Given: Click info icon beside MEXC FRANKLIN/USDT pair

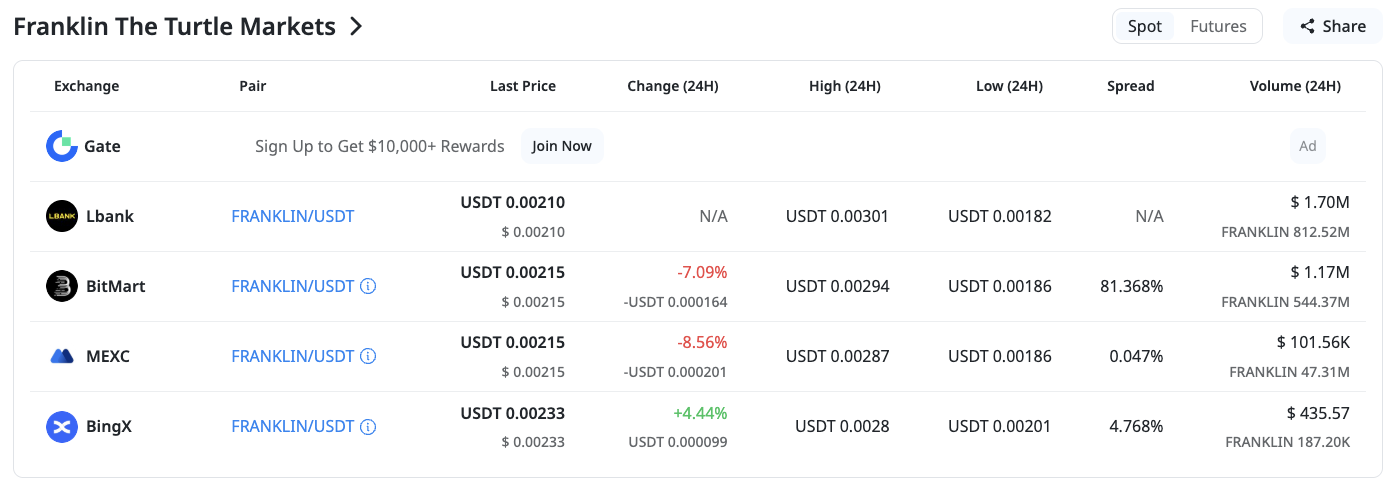Looking at the screenshot, I should (368, 356).
